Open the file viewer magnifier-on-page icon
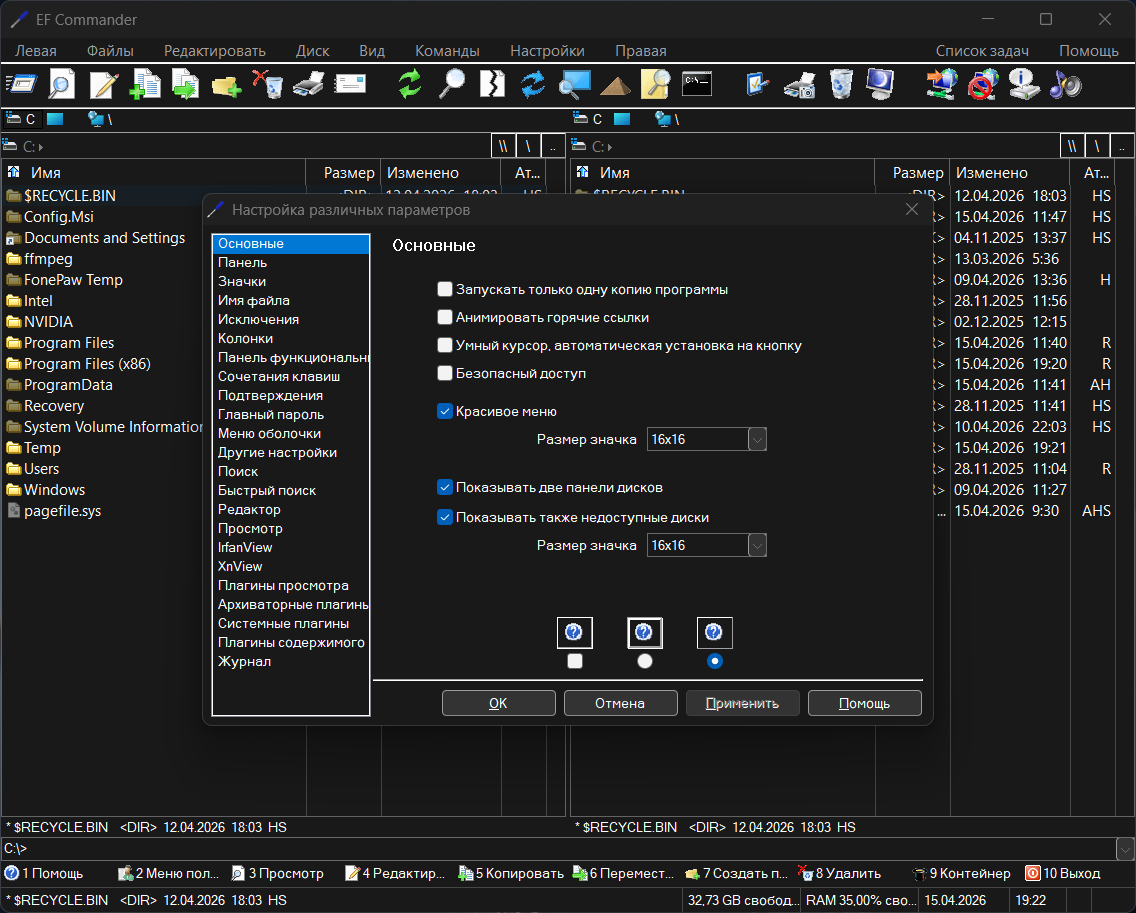Viewport: 1136px width, 913px height. point(62,84)
